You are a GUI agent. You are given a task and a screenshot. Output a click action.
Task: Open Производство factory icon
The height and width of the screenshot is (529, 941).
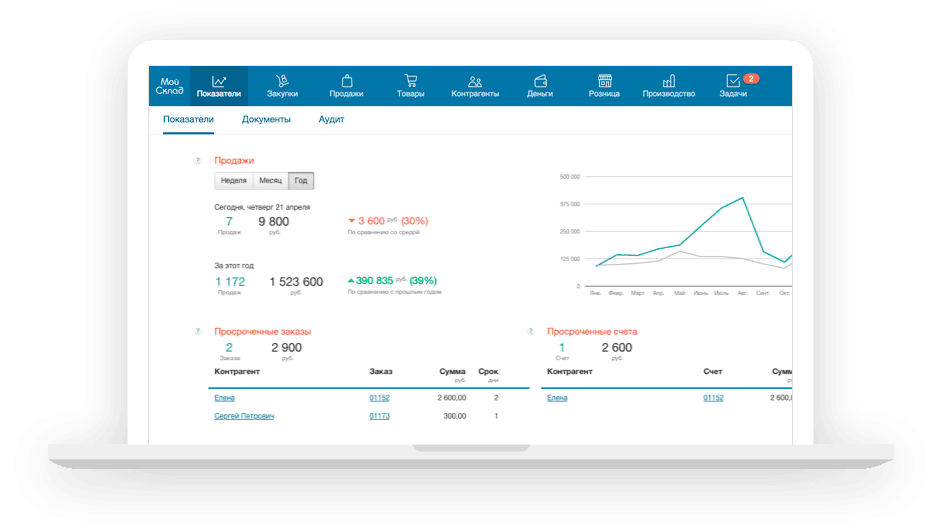(669, 80)
